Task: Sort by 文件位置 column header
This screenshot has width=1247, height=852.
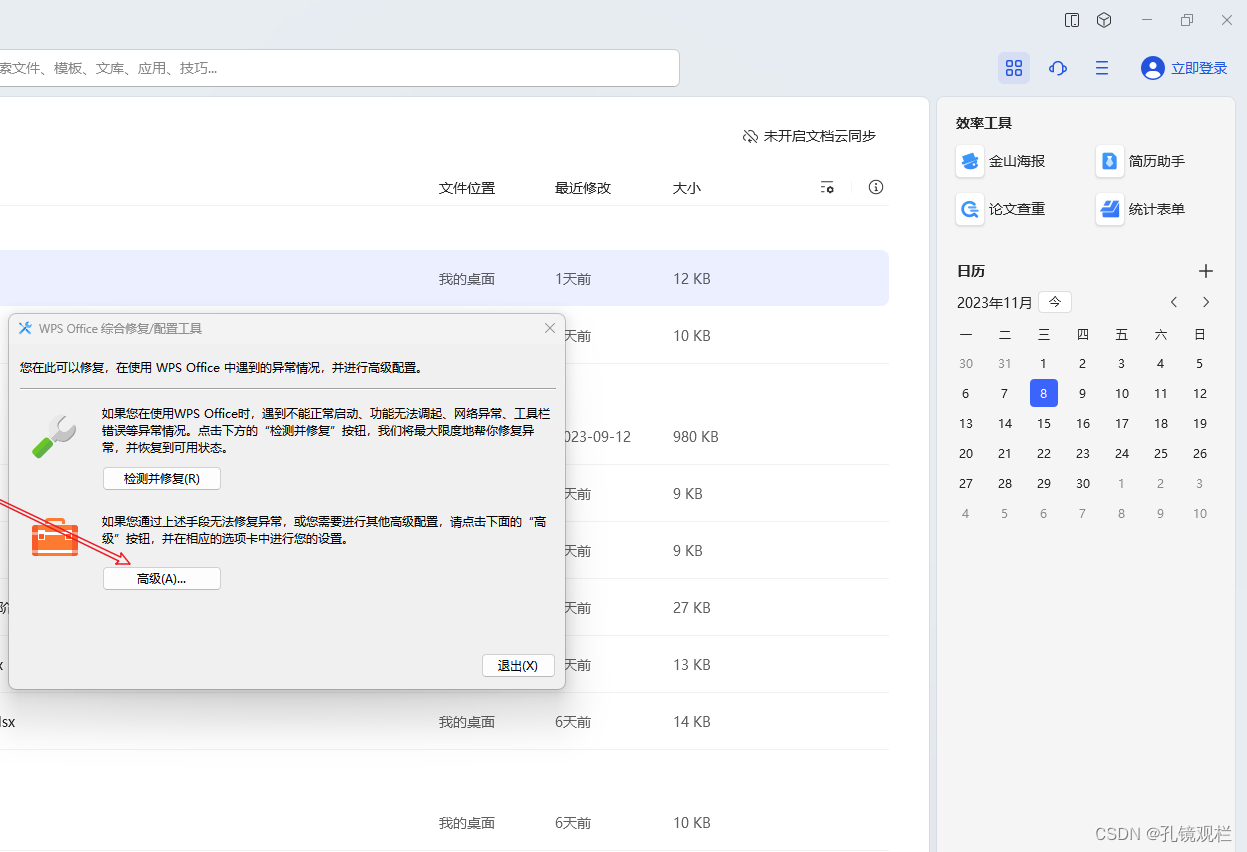Action: 467,188
